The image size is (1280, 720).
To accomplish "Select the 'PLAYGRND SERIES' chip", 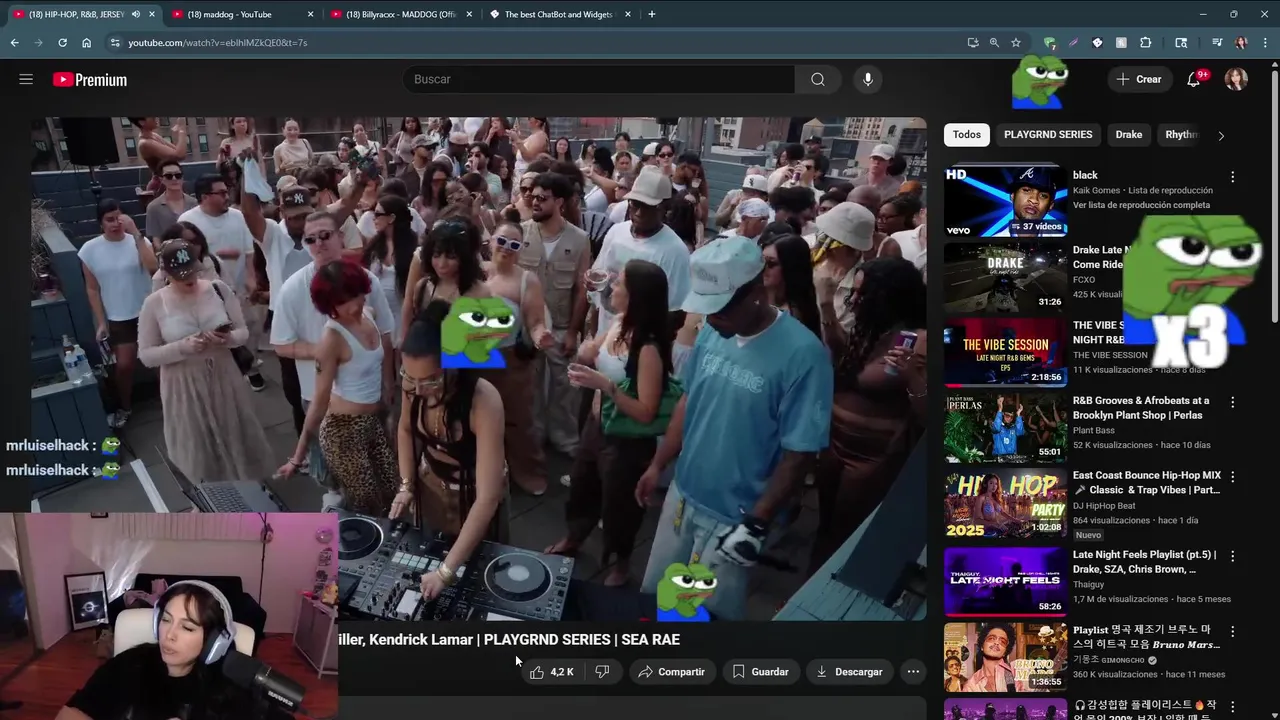I will [x=1048, y=134].
